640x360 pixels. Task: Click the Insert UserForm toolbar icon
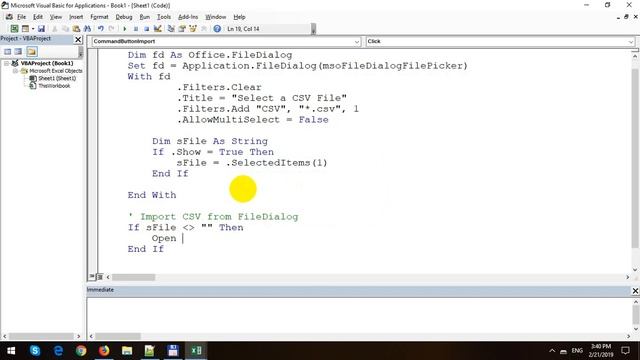[25, 29]
